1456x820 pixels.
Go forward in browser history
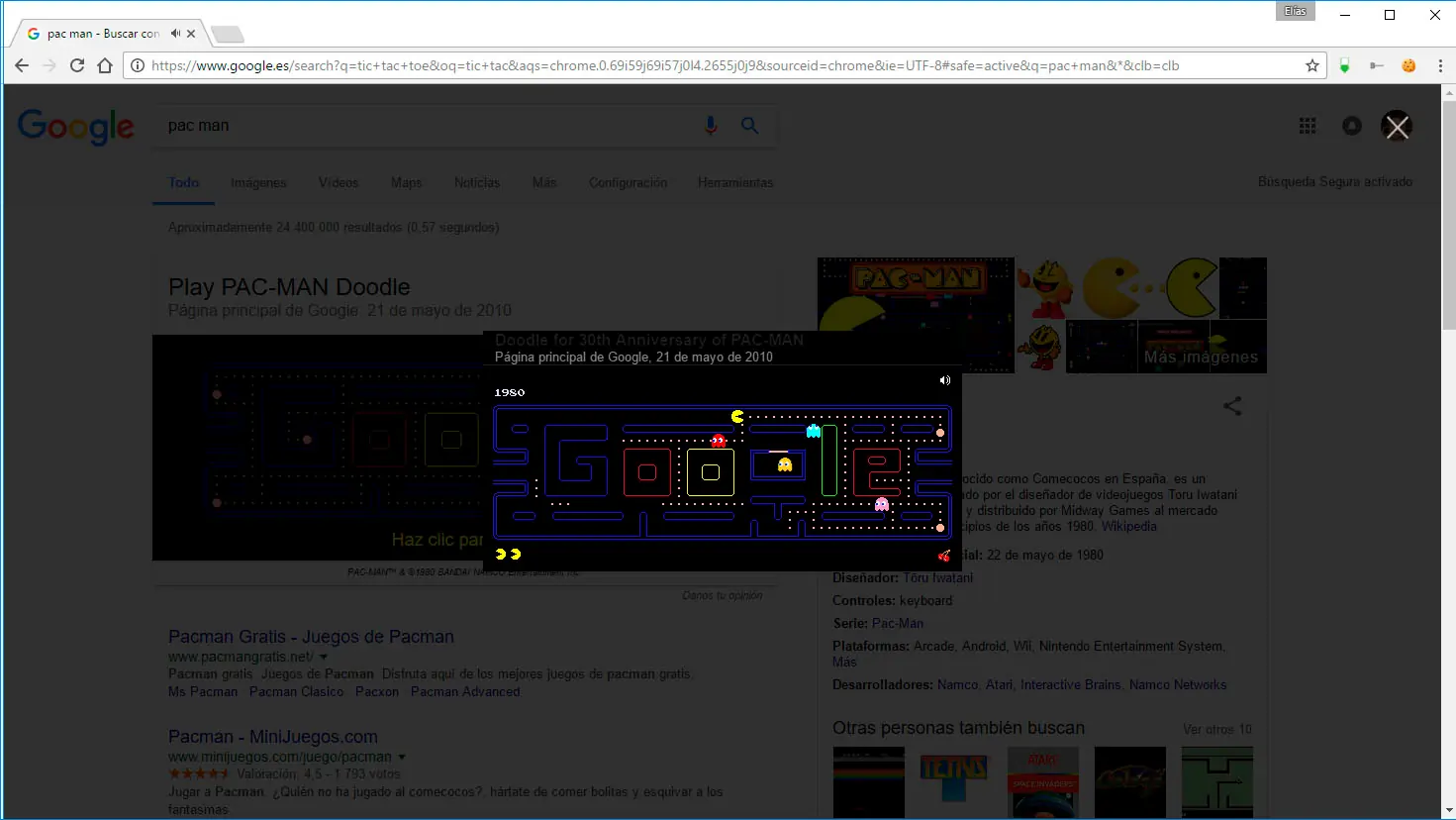(x=49, y=65)
